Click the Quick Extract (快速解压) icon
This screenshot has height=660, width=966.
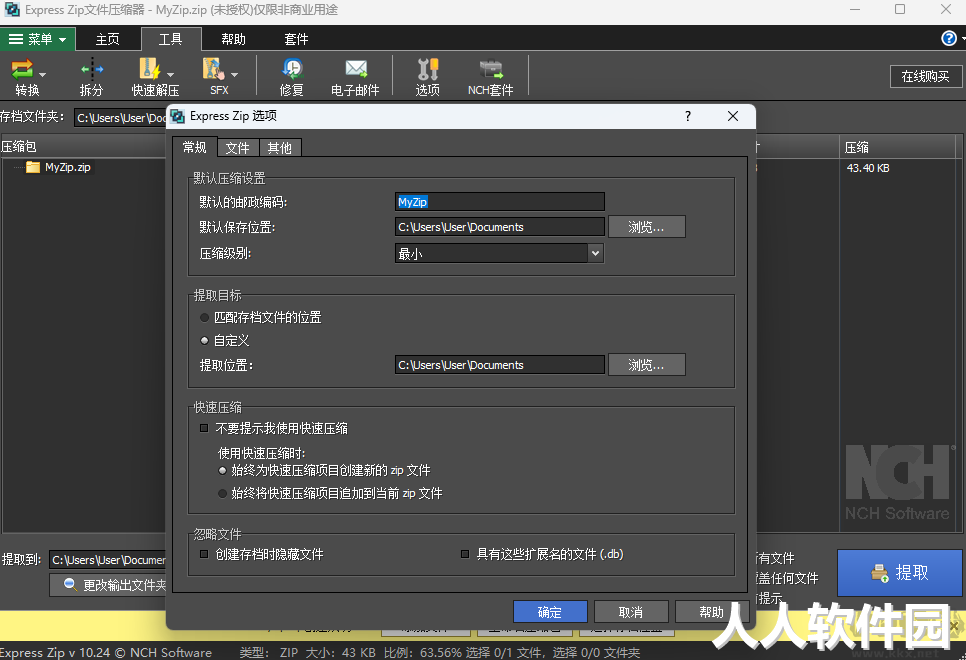pos(150,68)
